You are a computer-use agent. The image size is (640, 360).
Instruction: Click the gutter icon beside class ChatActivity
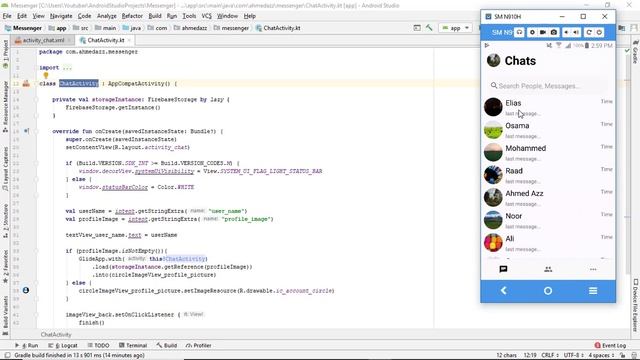coord(26,84)
